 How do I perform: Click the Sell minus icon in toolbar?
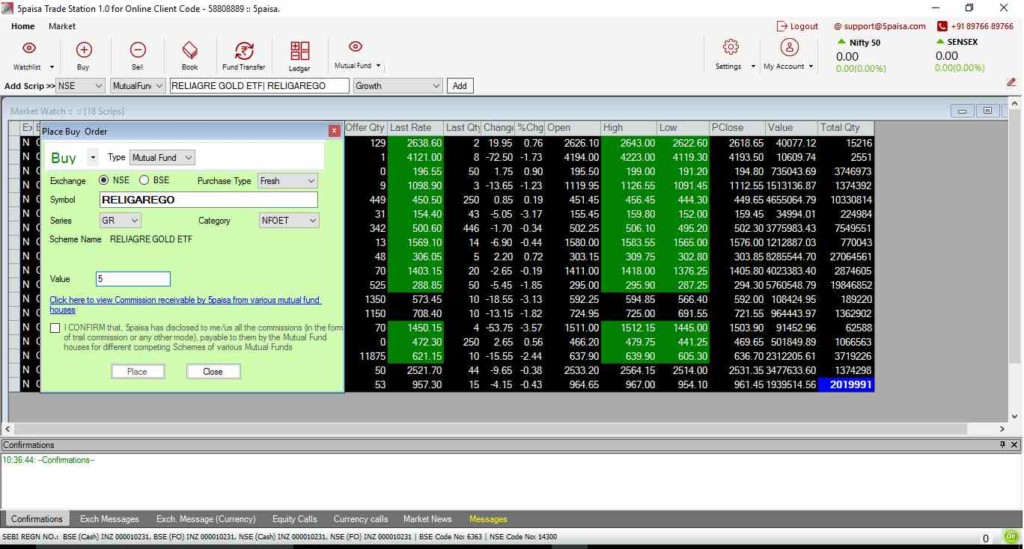pyautogui.click(x=138, y=49)
